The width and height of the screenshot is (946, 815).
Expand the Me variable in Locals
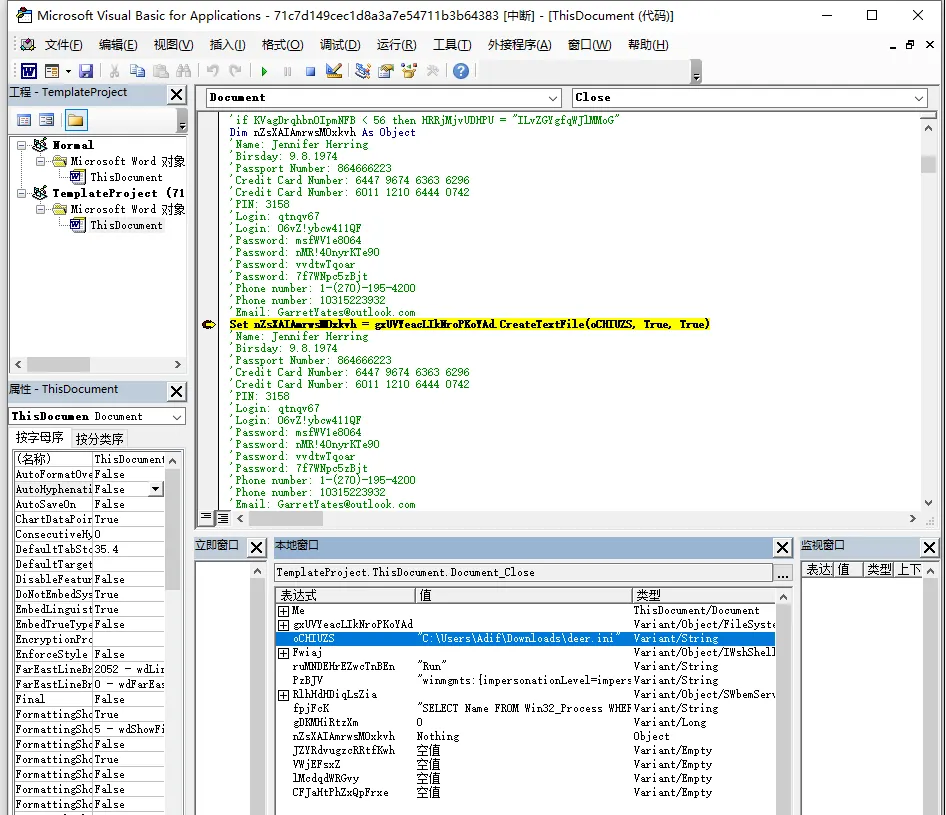coord(284,611)
